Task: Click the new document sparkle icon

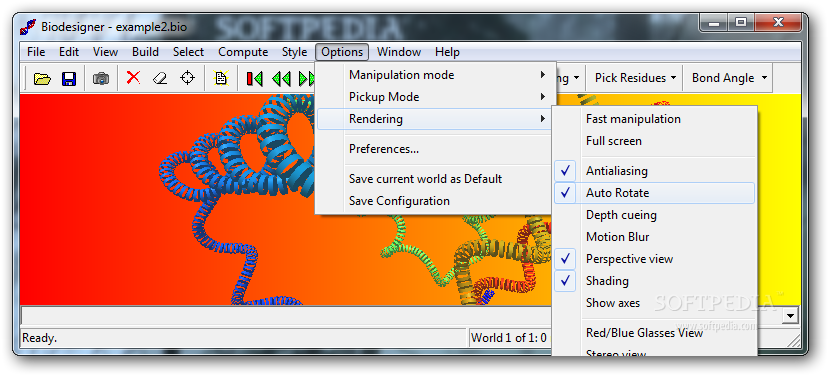Action: click(x=220, y=78)
